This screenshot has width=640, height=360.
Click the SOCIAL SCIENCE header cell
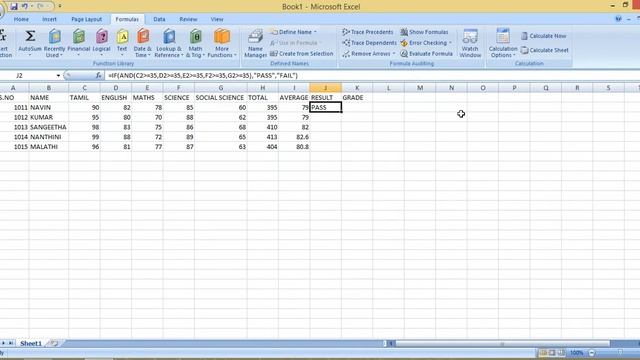[x=221, y=98]
